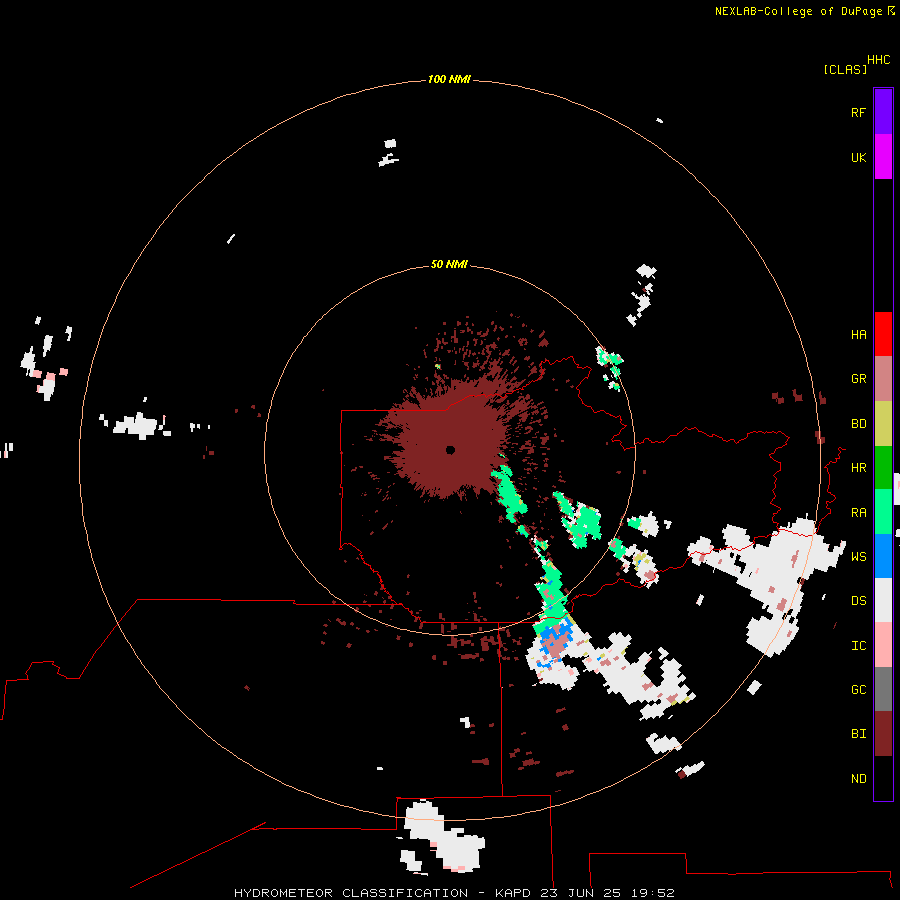900x900 pixels.
Task: Click the IC pink legend swatch
Action: [x=883, y=645]
